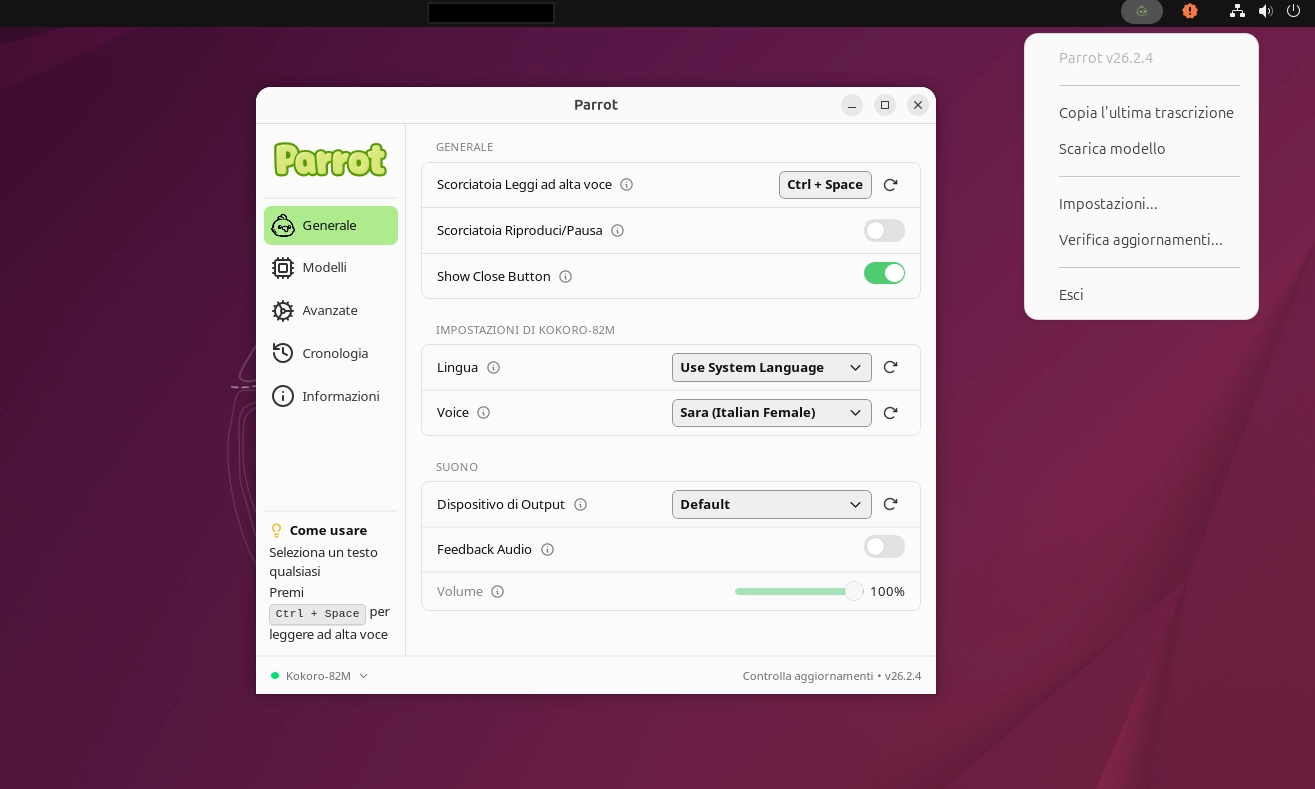Open the Voice selection dropdown
Viewport: 1315px width, 789px height.
click(771, 413)
